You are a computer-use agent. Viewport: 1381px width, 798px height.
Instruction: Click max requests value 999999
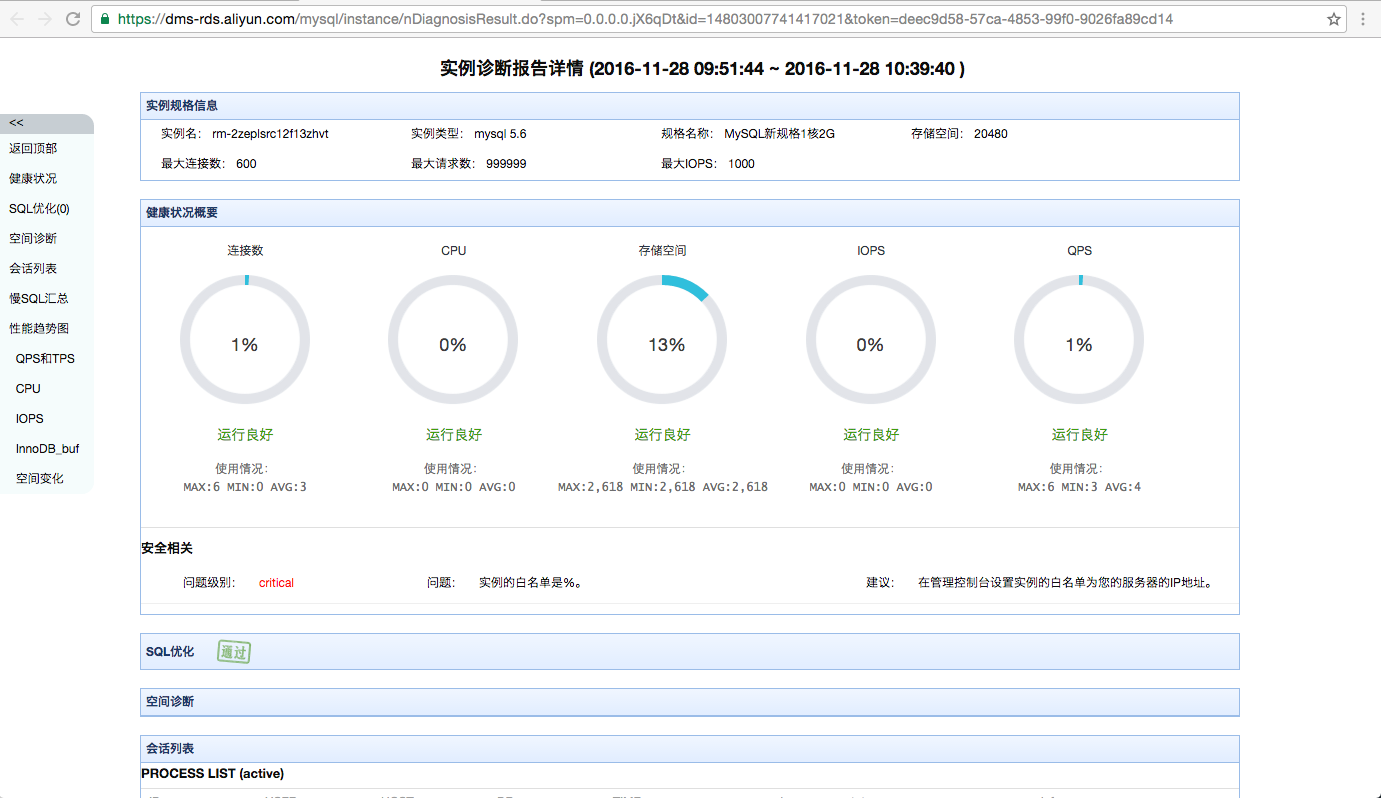[x=506, y=164]
